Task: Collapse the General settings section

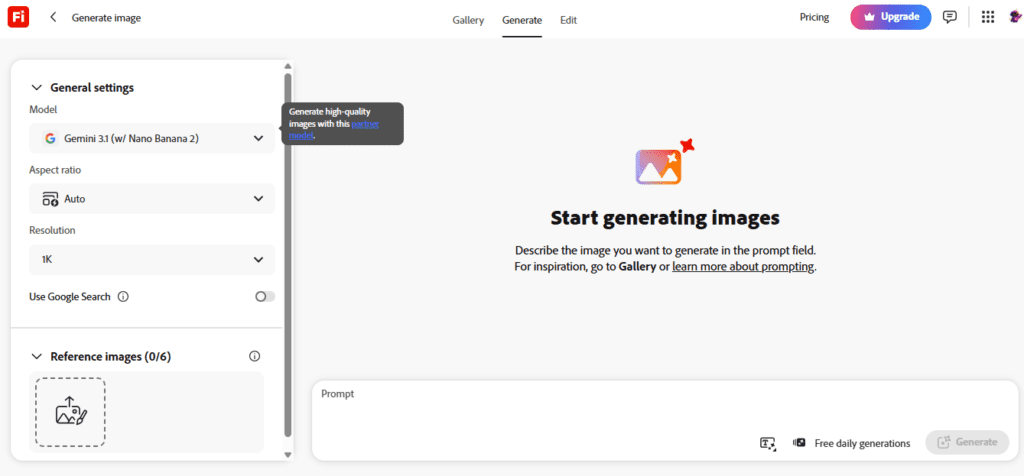Action: coord(37,87)
